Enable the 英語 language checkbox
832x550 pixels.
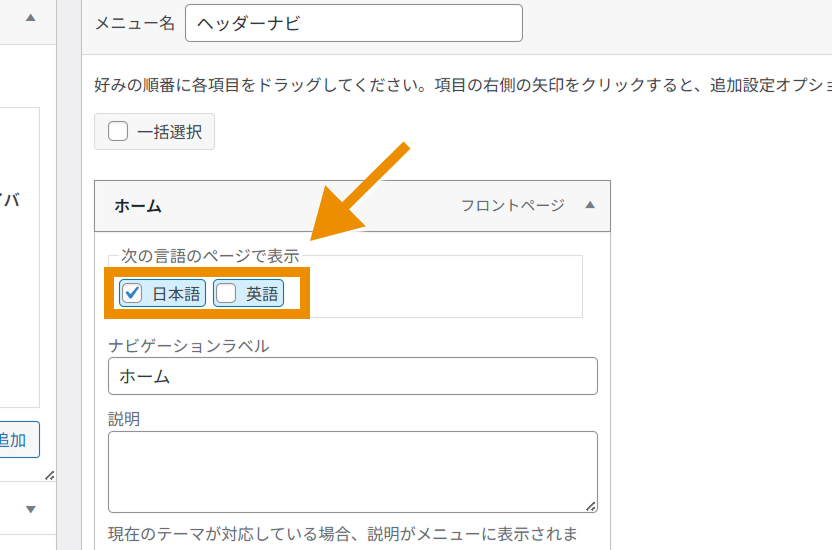227,294
